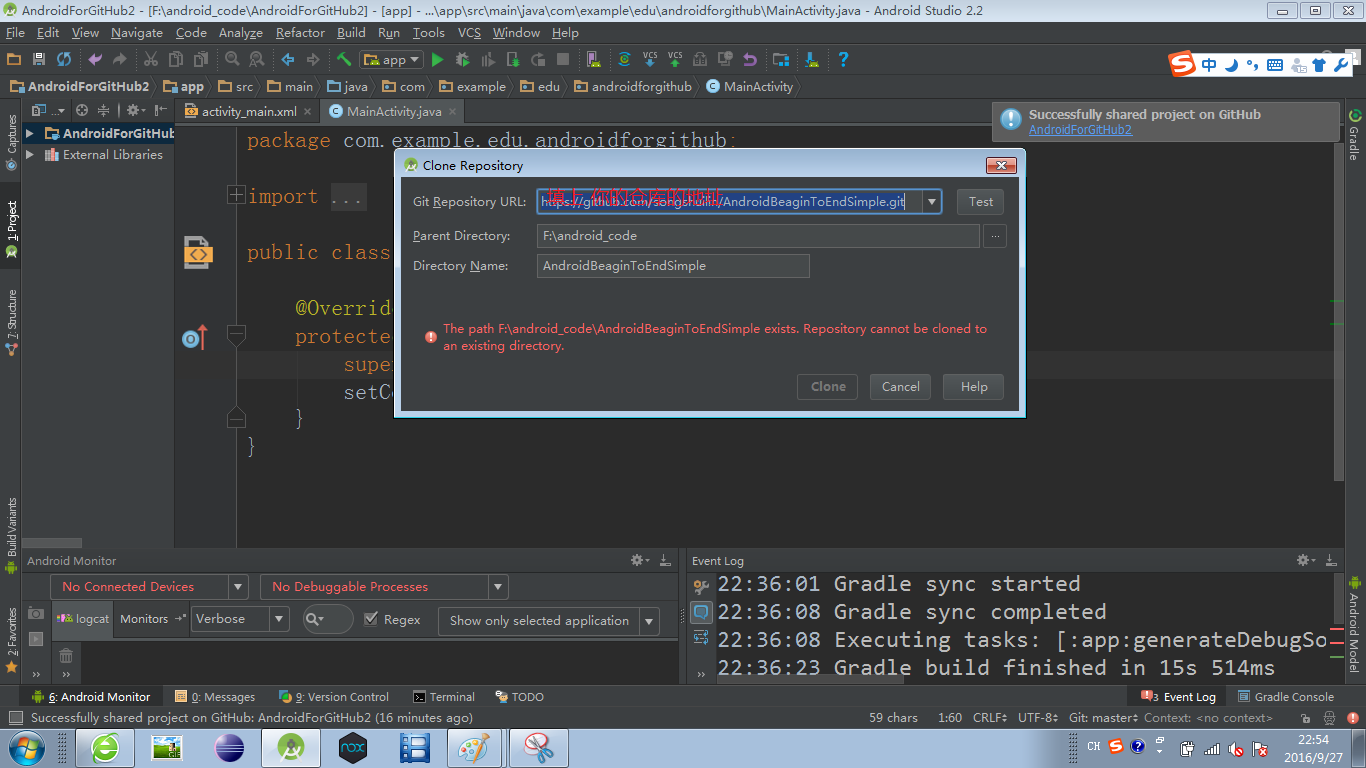
Task: Click the Open folder toolbar icon
Action: click(x=14, y=60)
